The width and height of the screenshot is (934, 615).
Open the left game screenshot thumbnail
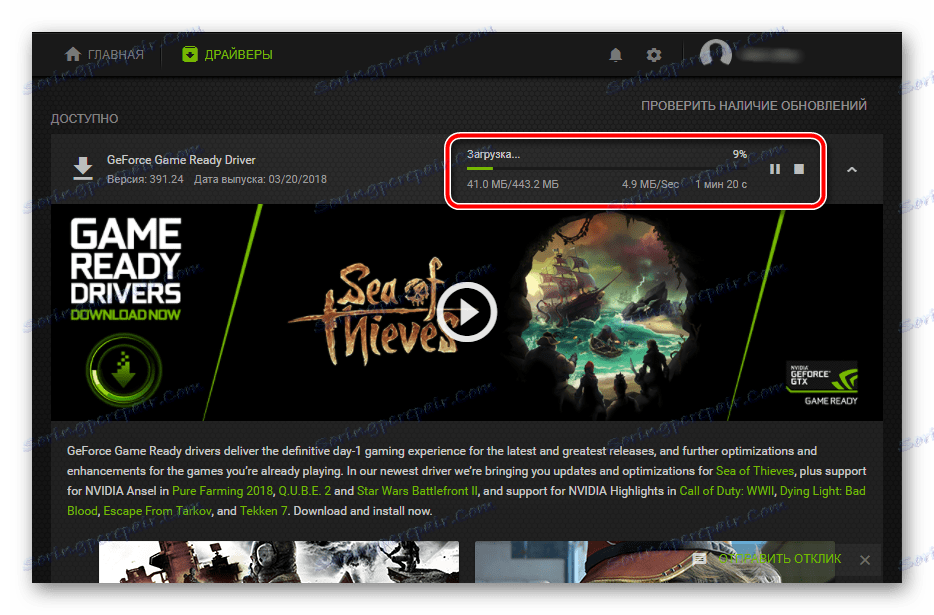click(x=279, y=562)
